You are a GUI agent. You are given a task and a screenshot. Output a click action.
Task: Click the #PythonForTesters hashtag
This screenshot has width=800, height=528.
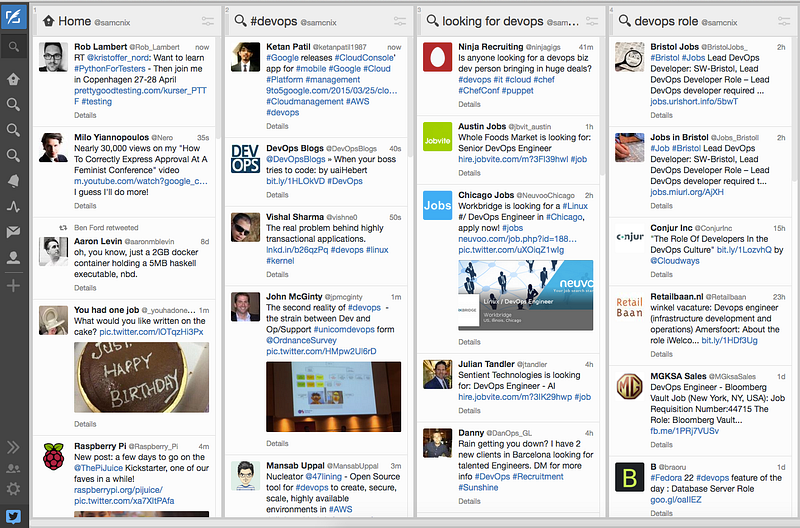pyautogui.click(x=112, y=69)
